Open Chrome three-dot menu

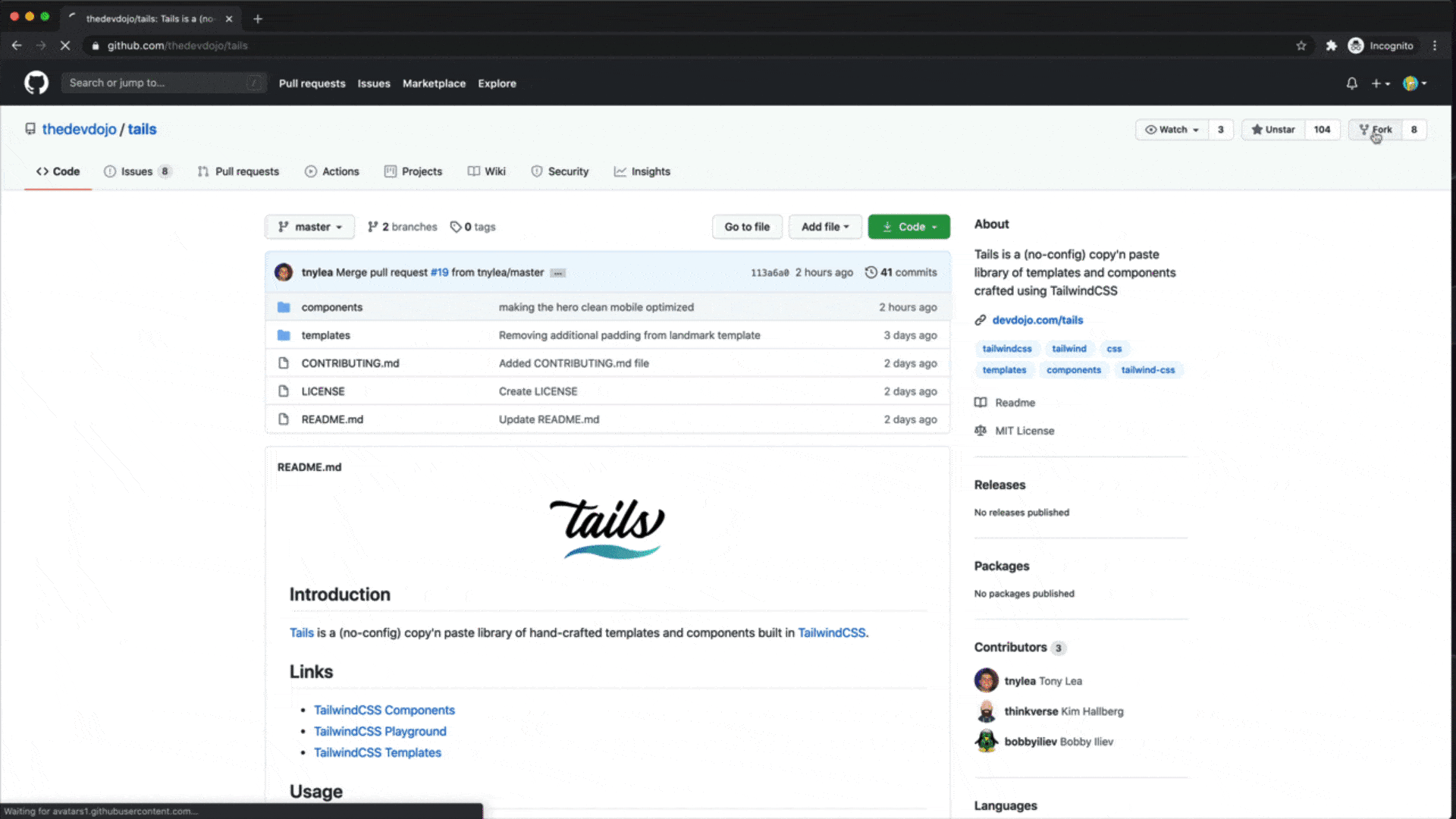pos(1435,45)
